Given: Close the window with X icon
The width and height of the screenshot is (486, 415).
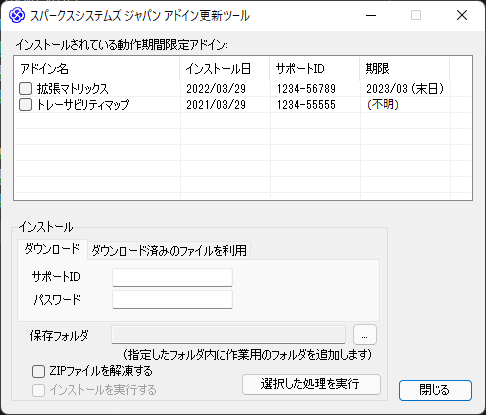Looking at the screenshot, I should [462, 15].
